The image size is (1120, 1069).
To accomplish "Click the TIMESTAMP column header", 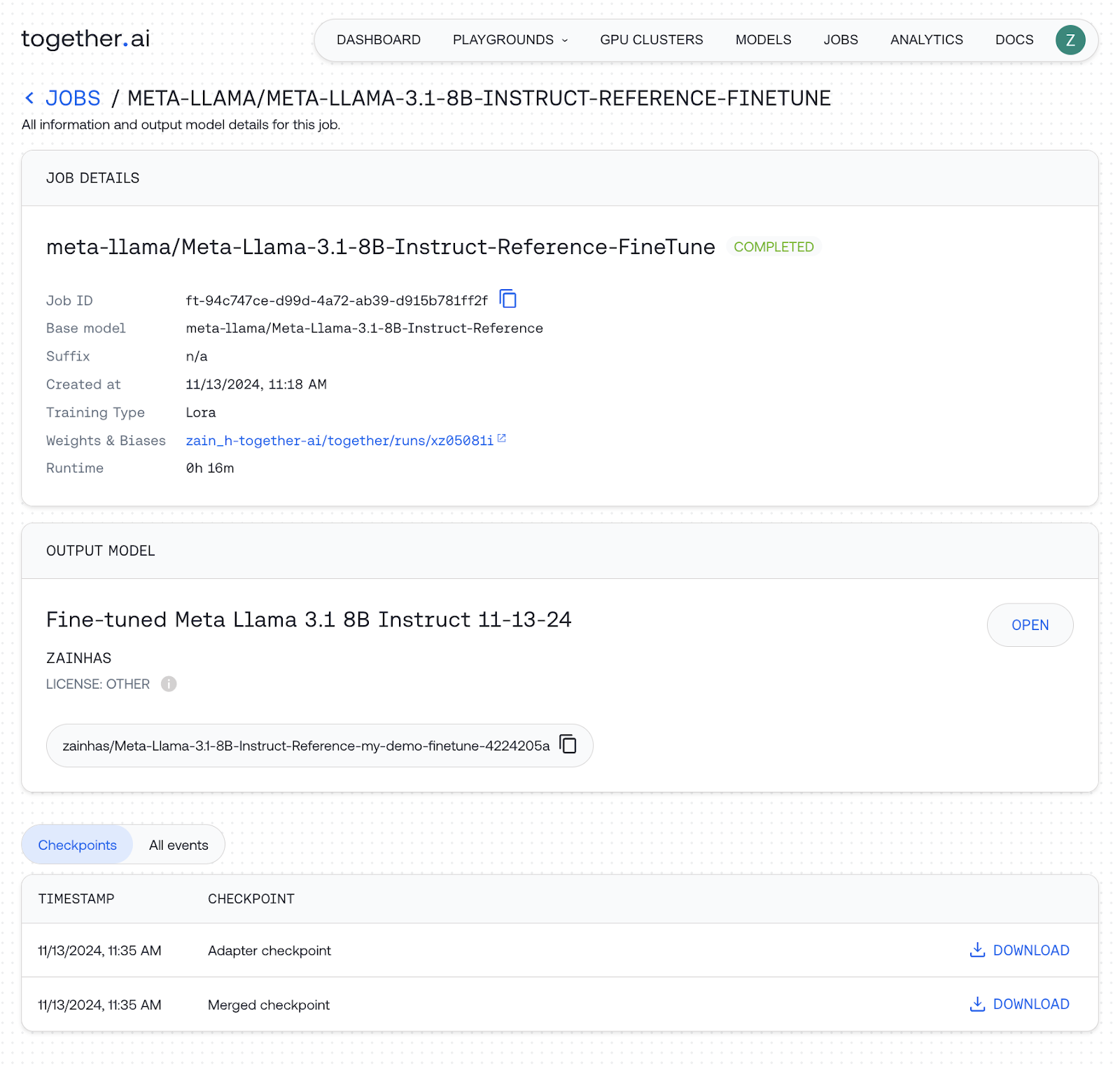I will pyautogui.click(x=76, y=899).
